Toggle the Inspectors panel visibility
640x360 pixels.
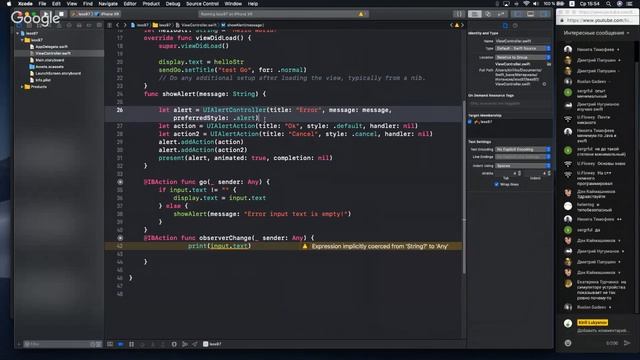544,14
